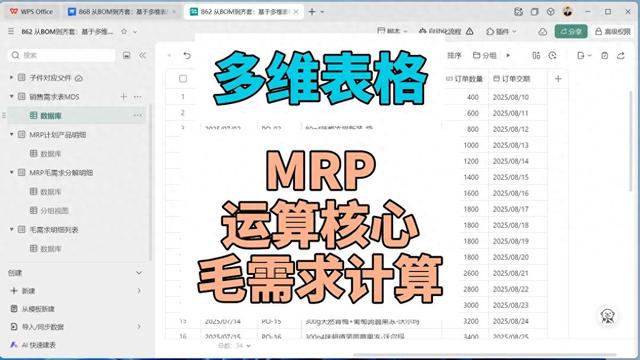Click the vertical scrollbar of the table
Image resolution: width=640 pixels, height=360 pixels.
[x=632, y=141]
